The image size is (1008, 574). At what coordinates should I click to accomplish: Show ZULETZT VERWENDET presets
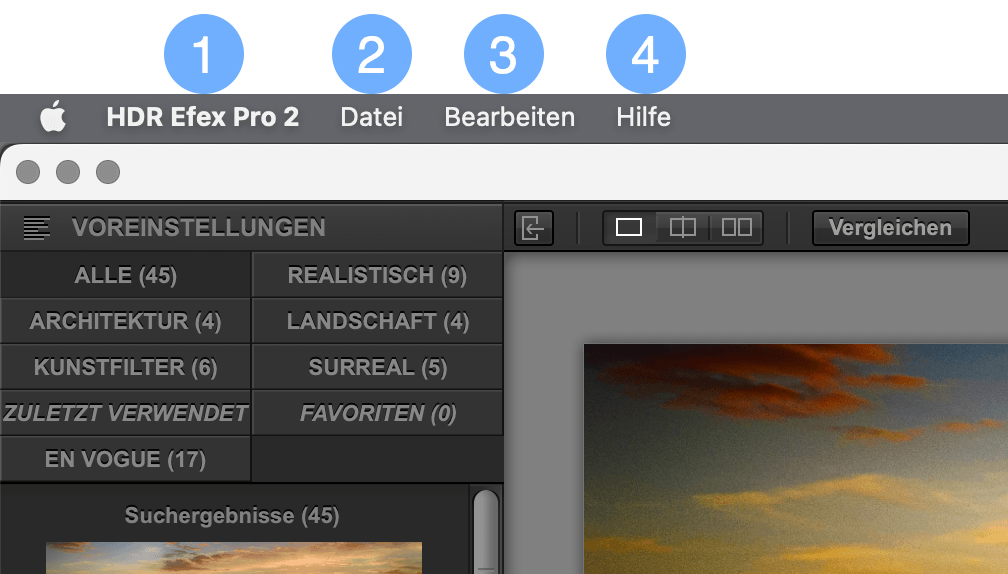(x=125, y=413)
